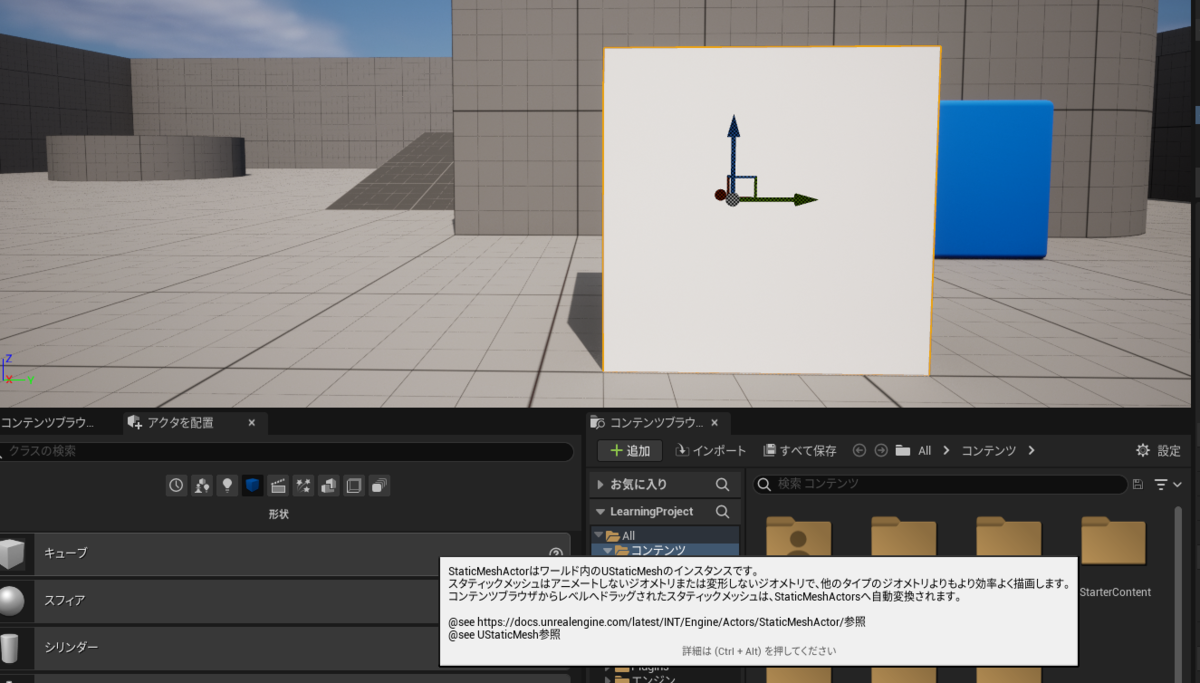
Task: Select the Geometry category icon
Action: 328,486
